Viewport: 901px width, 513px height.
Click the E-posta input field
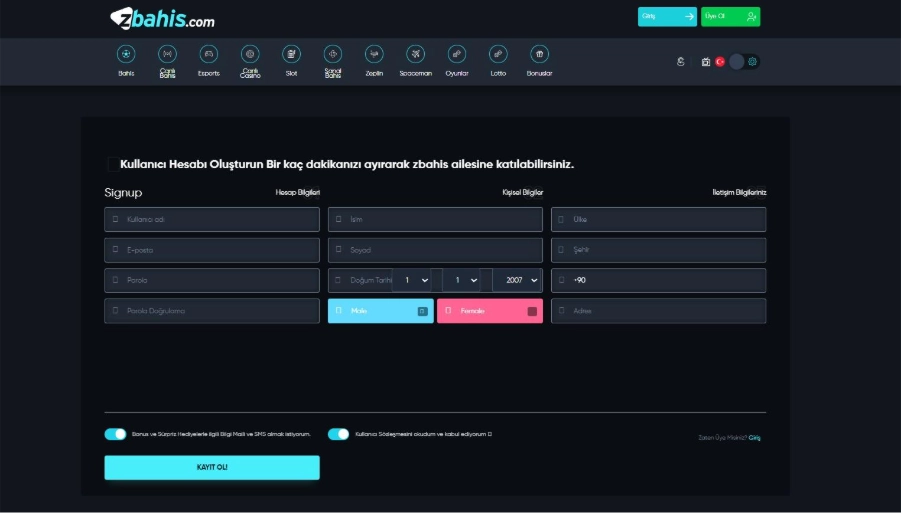coord(212,250)
